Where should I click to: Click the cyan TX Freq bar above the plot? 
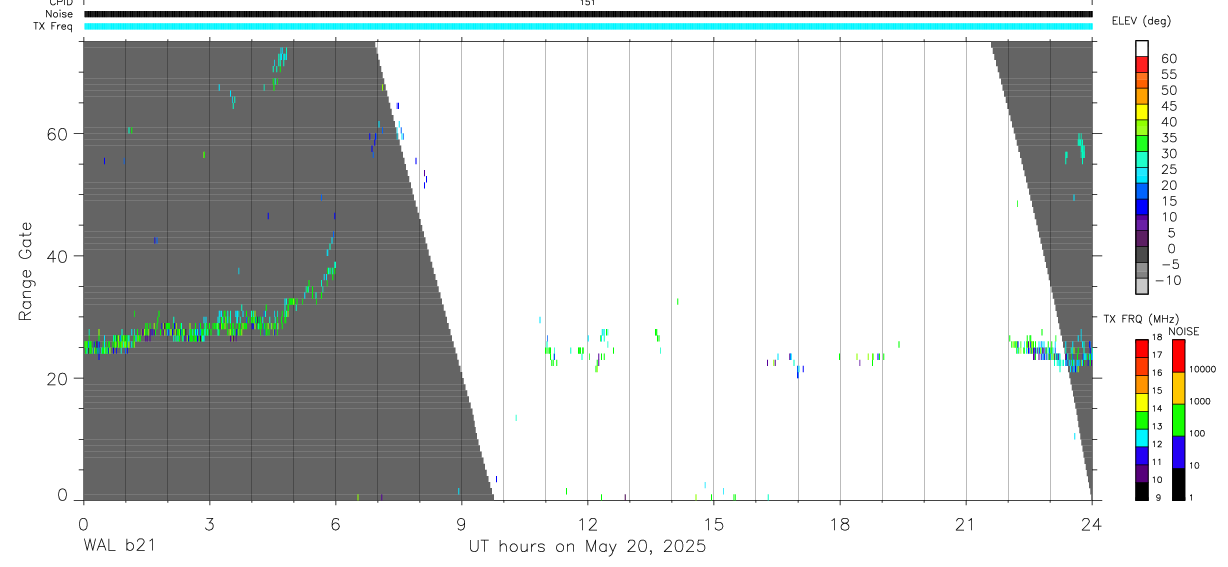pyautogui.click(x=588, y=26)
